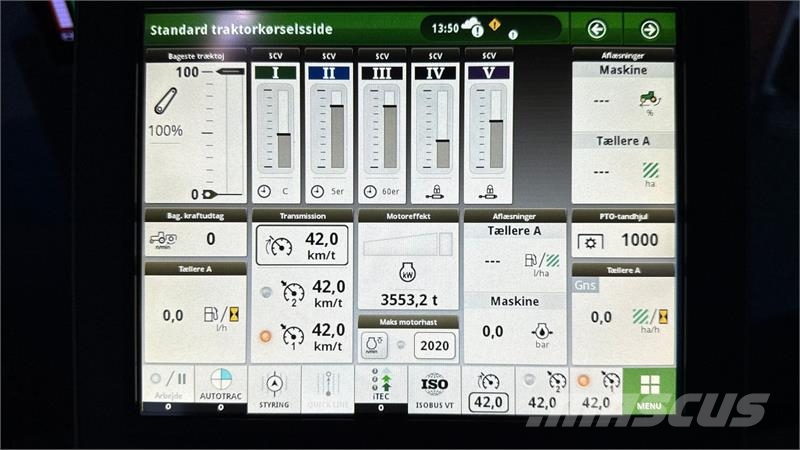Select SCV I valve header
800x450 pixels.
point(276,73)
